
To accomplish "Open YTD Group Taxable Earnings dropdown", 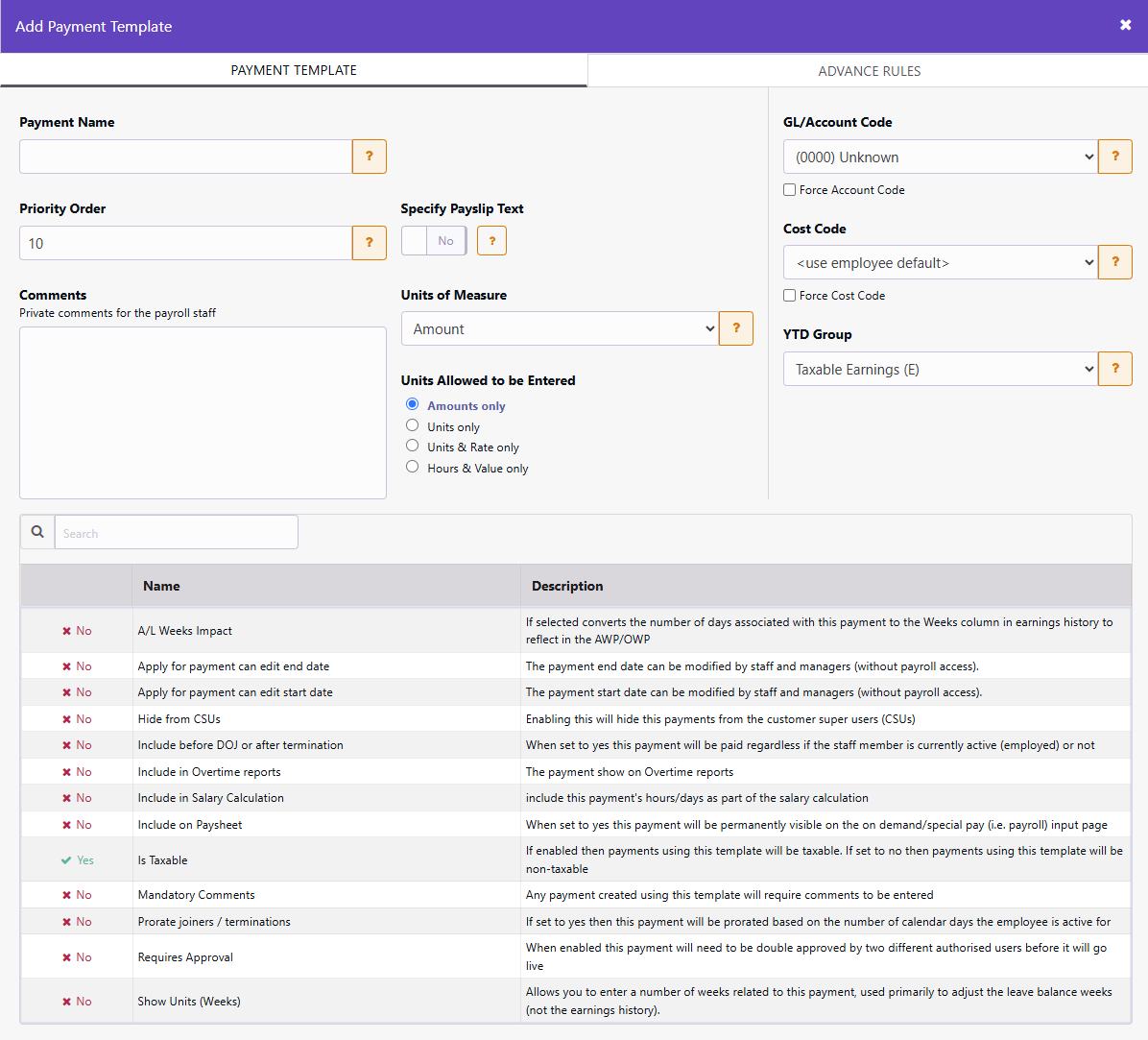I will (x=941, y=369).
